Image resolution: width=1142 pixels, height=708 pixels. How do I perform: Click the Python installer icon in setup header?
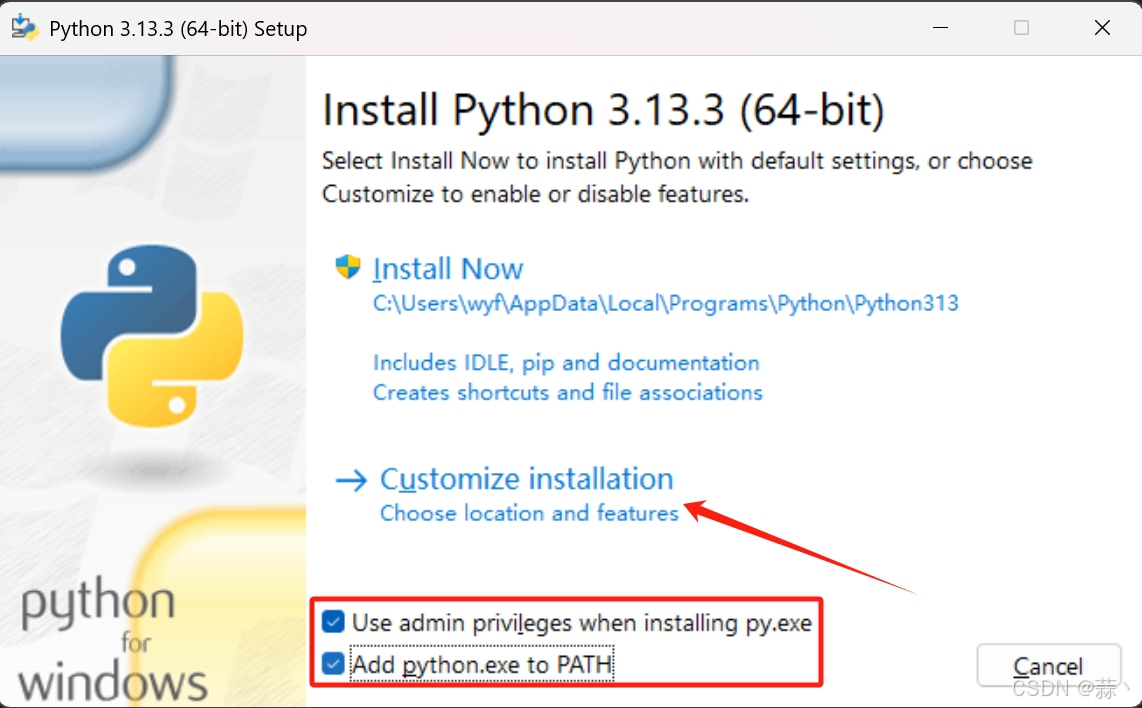point(24,27)
